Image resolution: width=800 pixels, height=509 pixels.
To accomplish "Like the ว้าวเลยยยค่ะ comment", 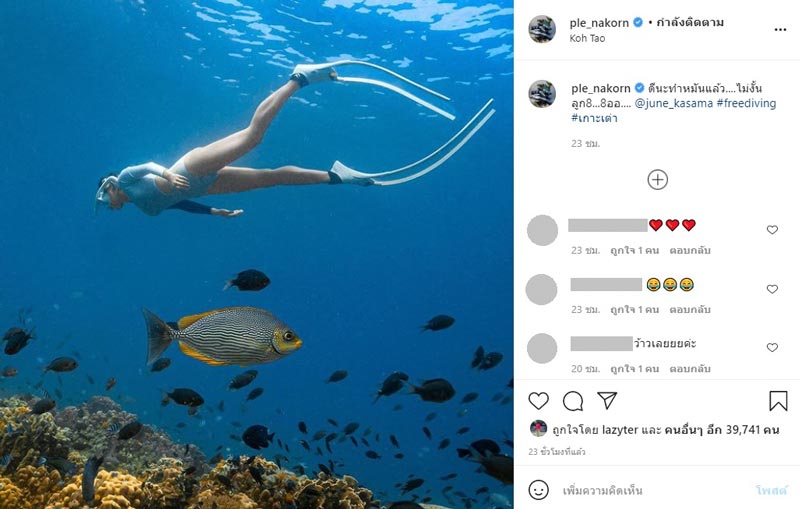I will (772, 348).
